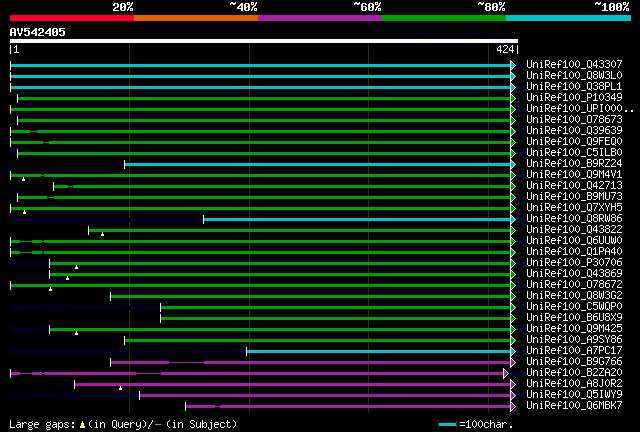The height and width of the screenshot is (432, 640).
Task: Click the cyan alignment bar of Q38PL1
Action: pos(260,87)
